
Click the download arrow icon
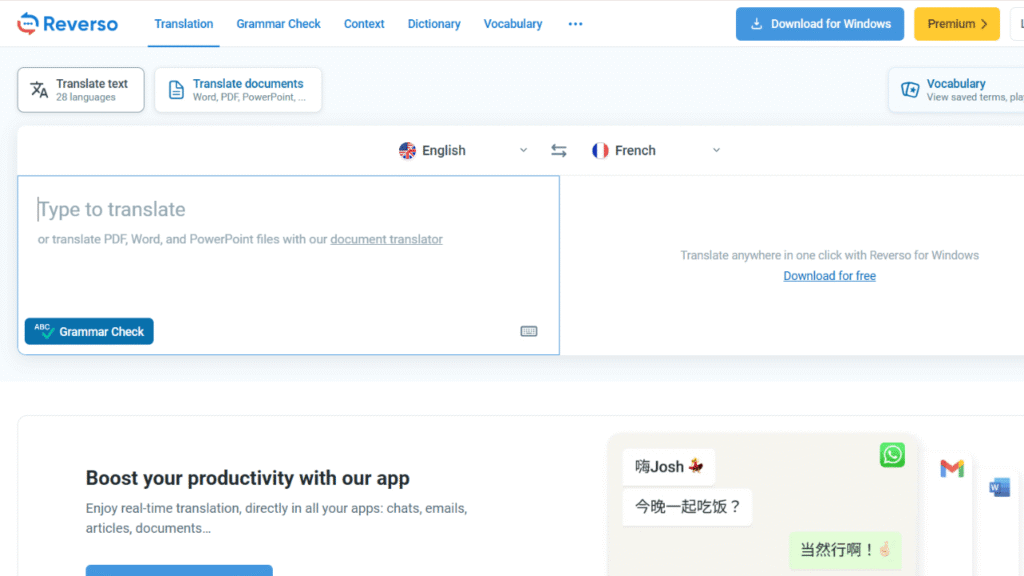[756, 24]
